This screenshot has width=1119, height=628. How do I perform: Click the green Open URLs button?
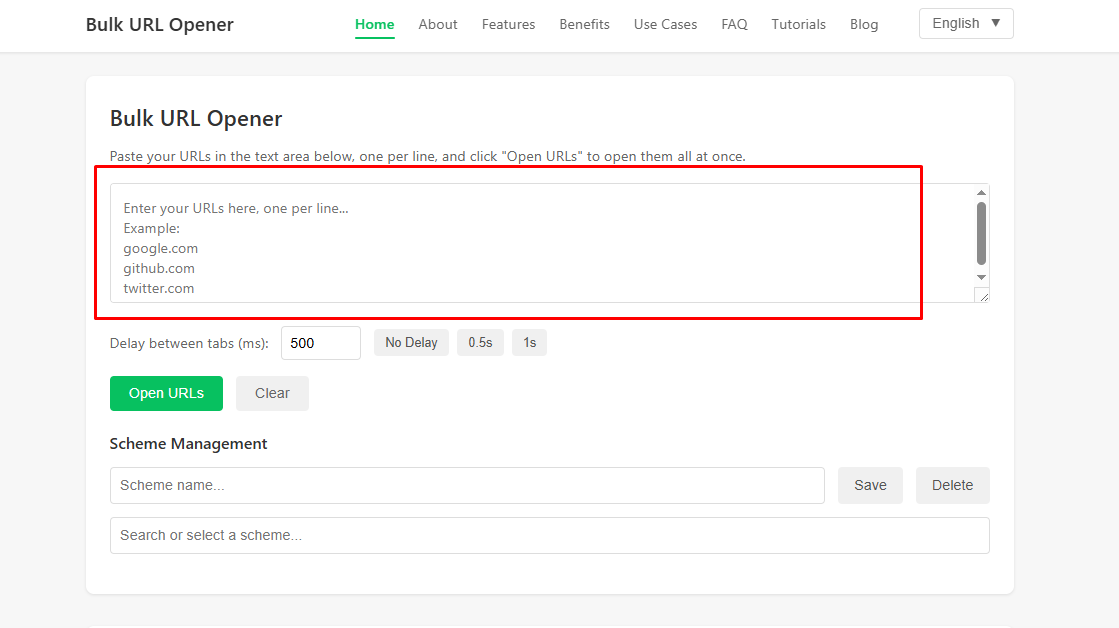pos(166,393)
